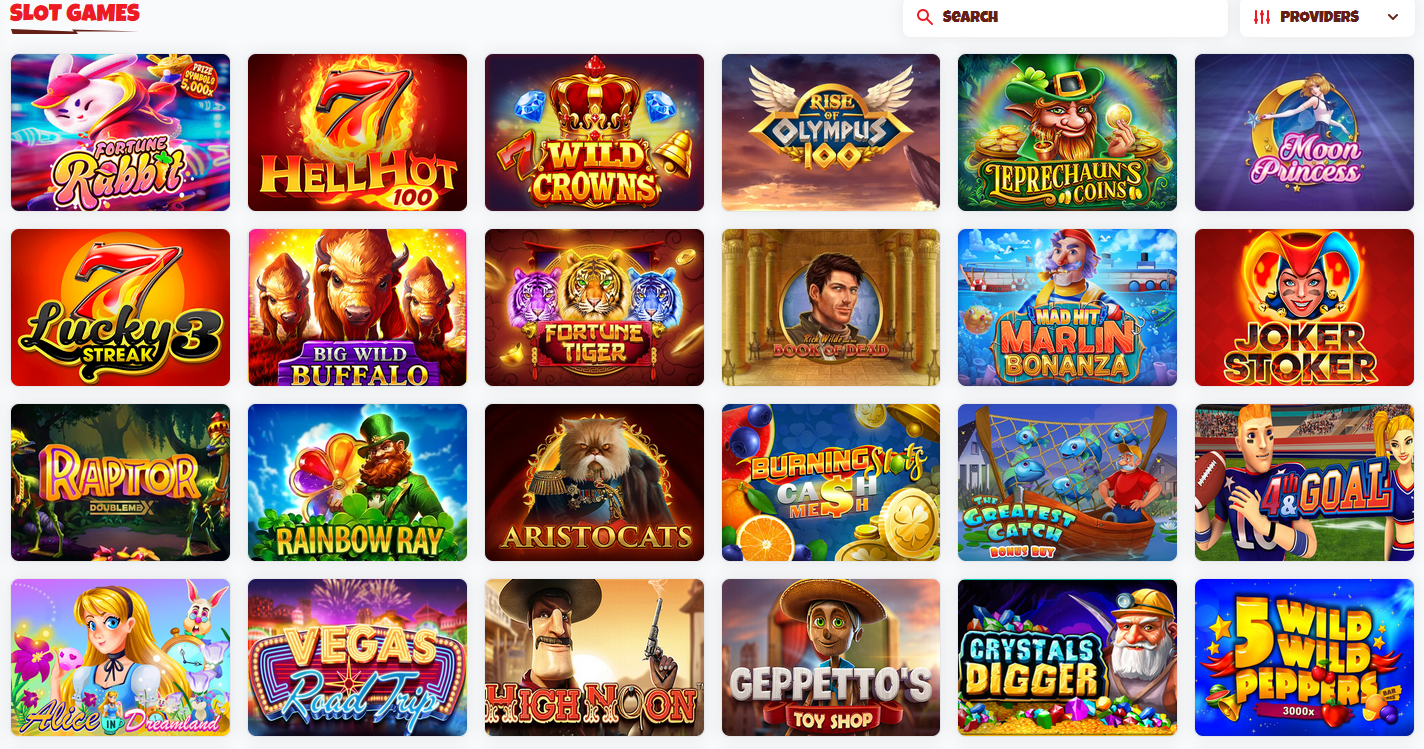Image resolution: width=1424 pixels, height=749 pixels.
Task: Select the Aristocats game thumbnail
Action: pos(594,482)
